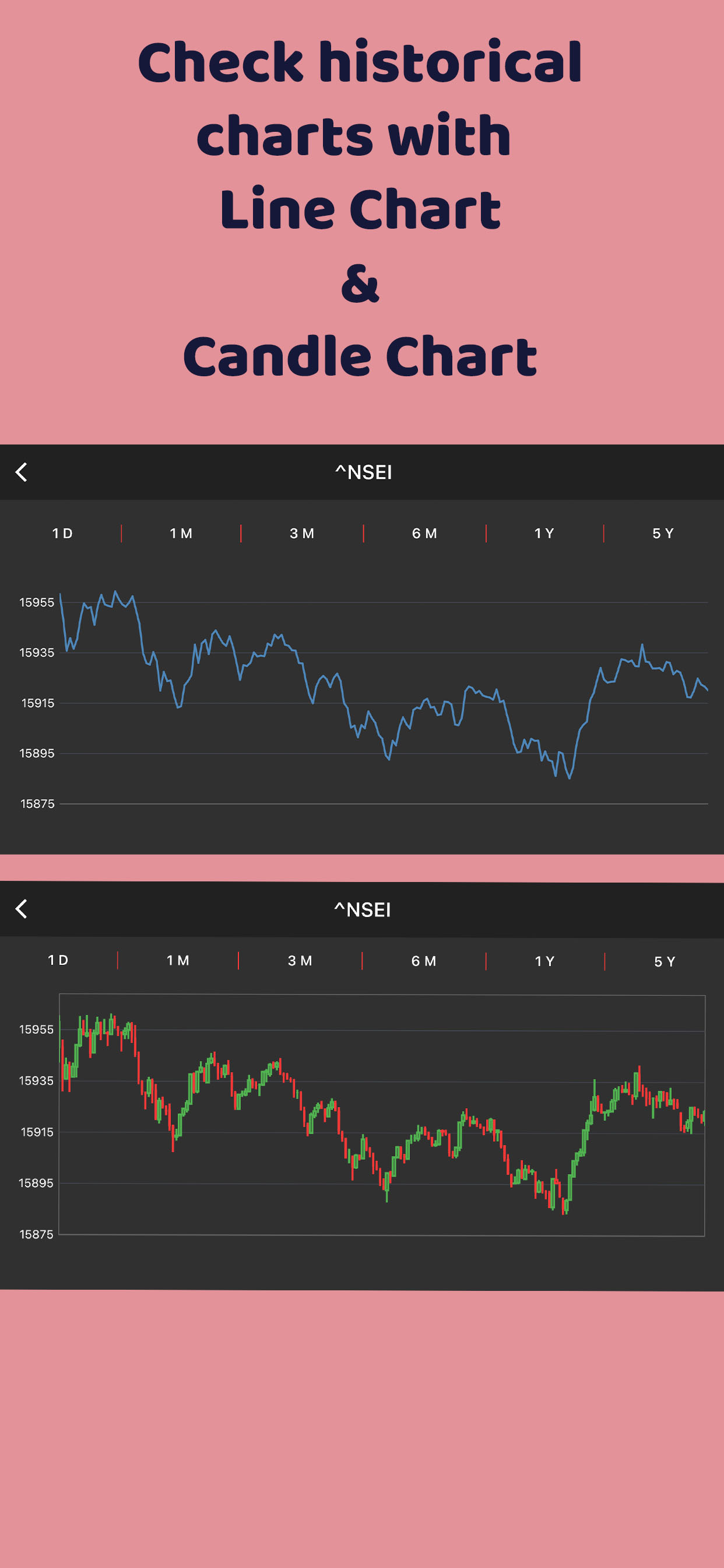This screenshot has width=724, height=1568.
Task: Tap 15955 axis label on line chart
Action: tap(37, 603)
